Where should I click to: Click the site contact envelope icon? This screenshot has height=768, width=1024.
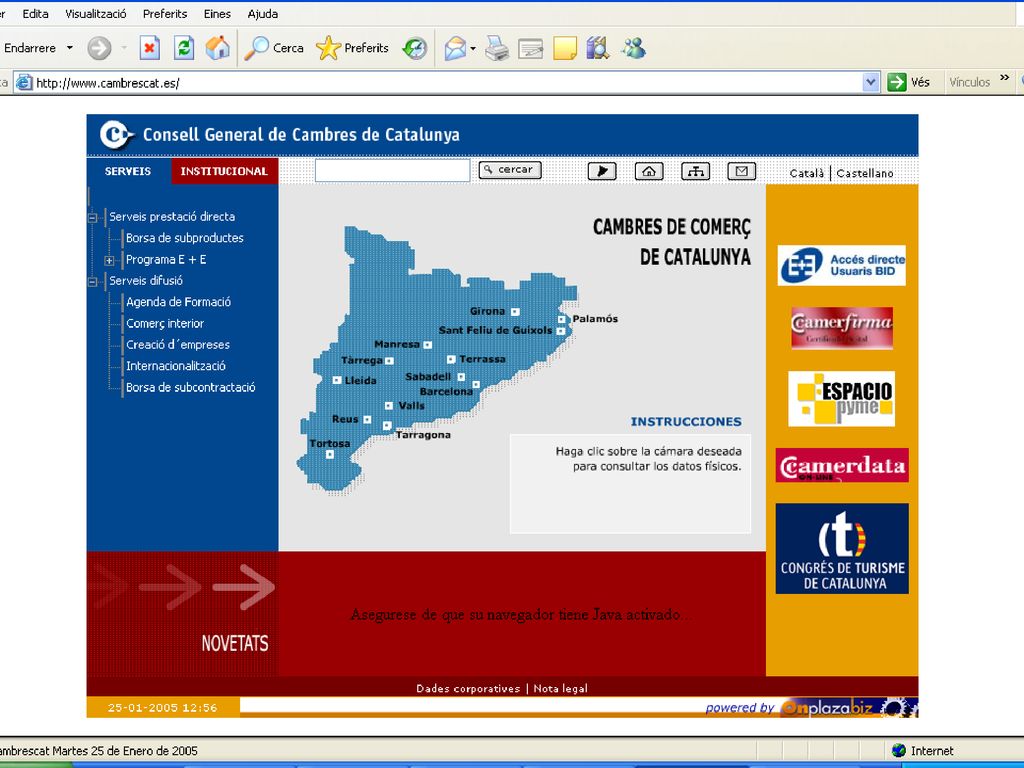click(742, 171)
